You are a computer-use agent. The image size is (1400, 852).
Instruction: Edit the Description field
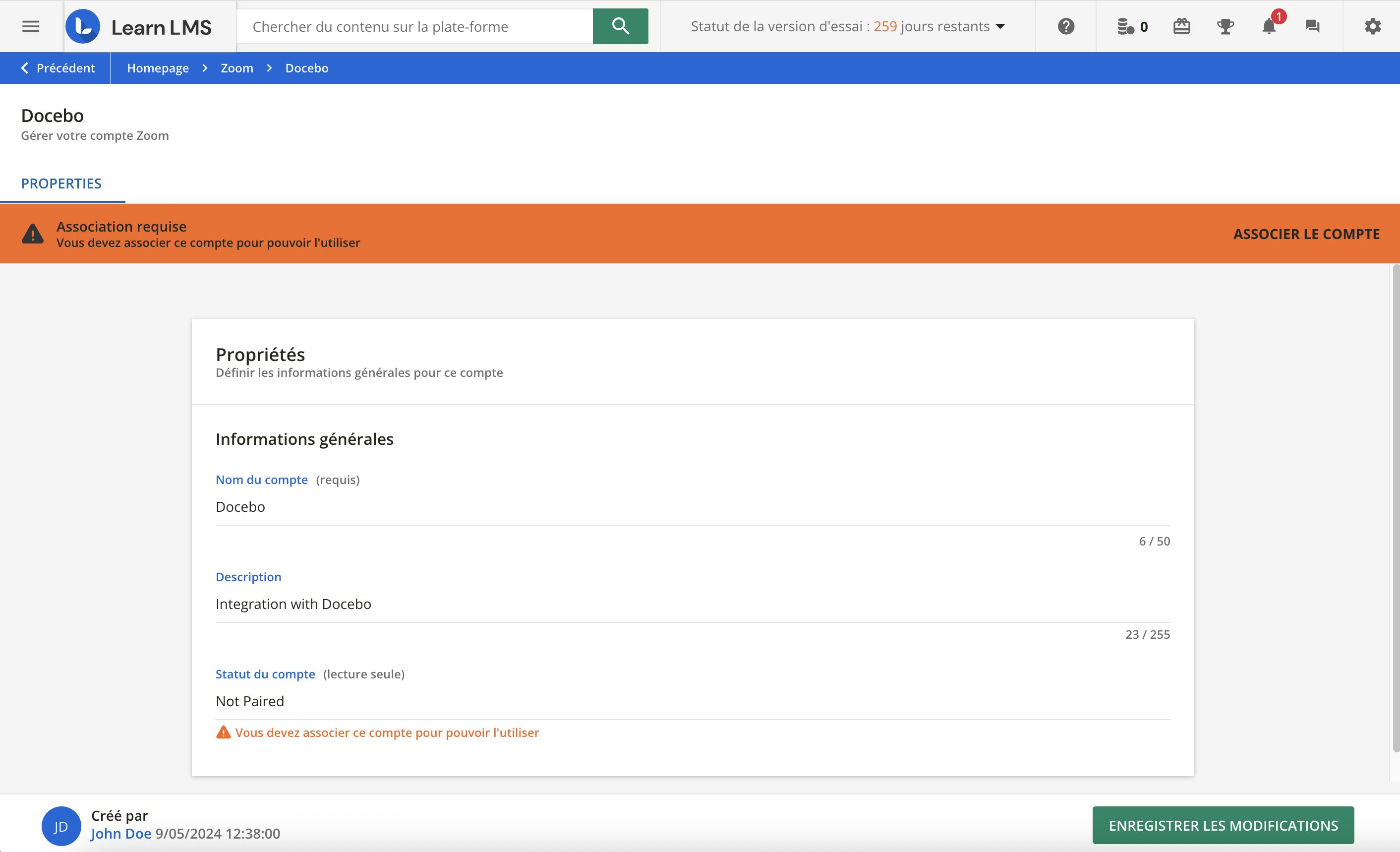pos(693,604)
